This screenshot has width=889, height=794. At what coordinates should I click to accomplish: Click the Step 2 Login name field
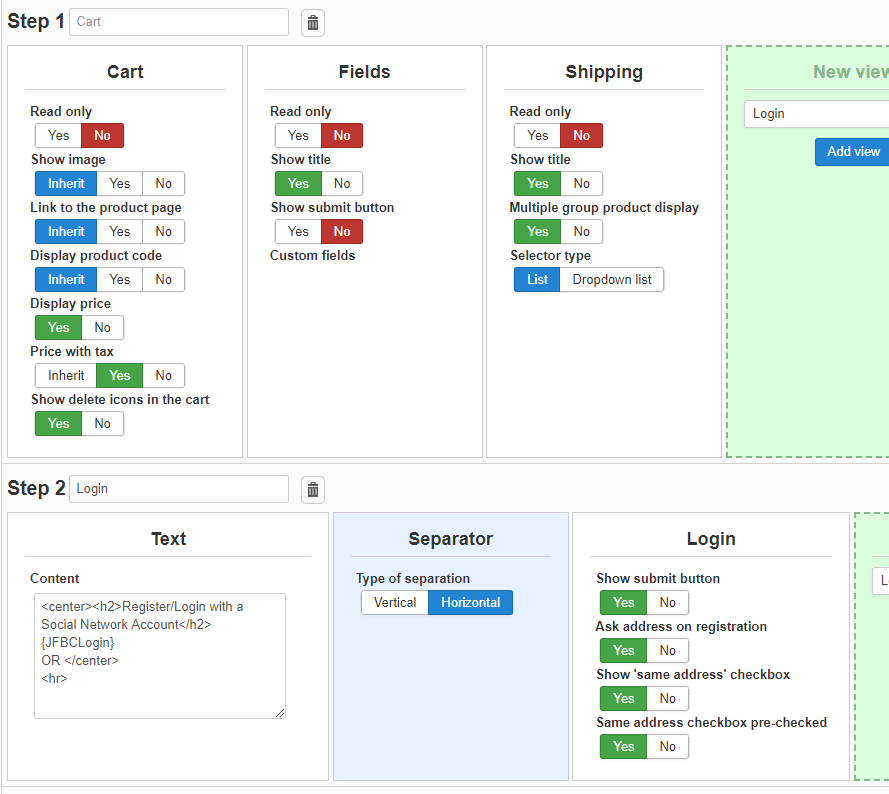coord(179,489)
